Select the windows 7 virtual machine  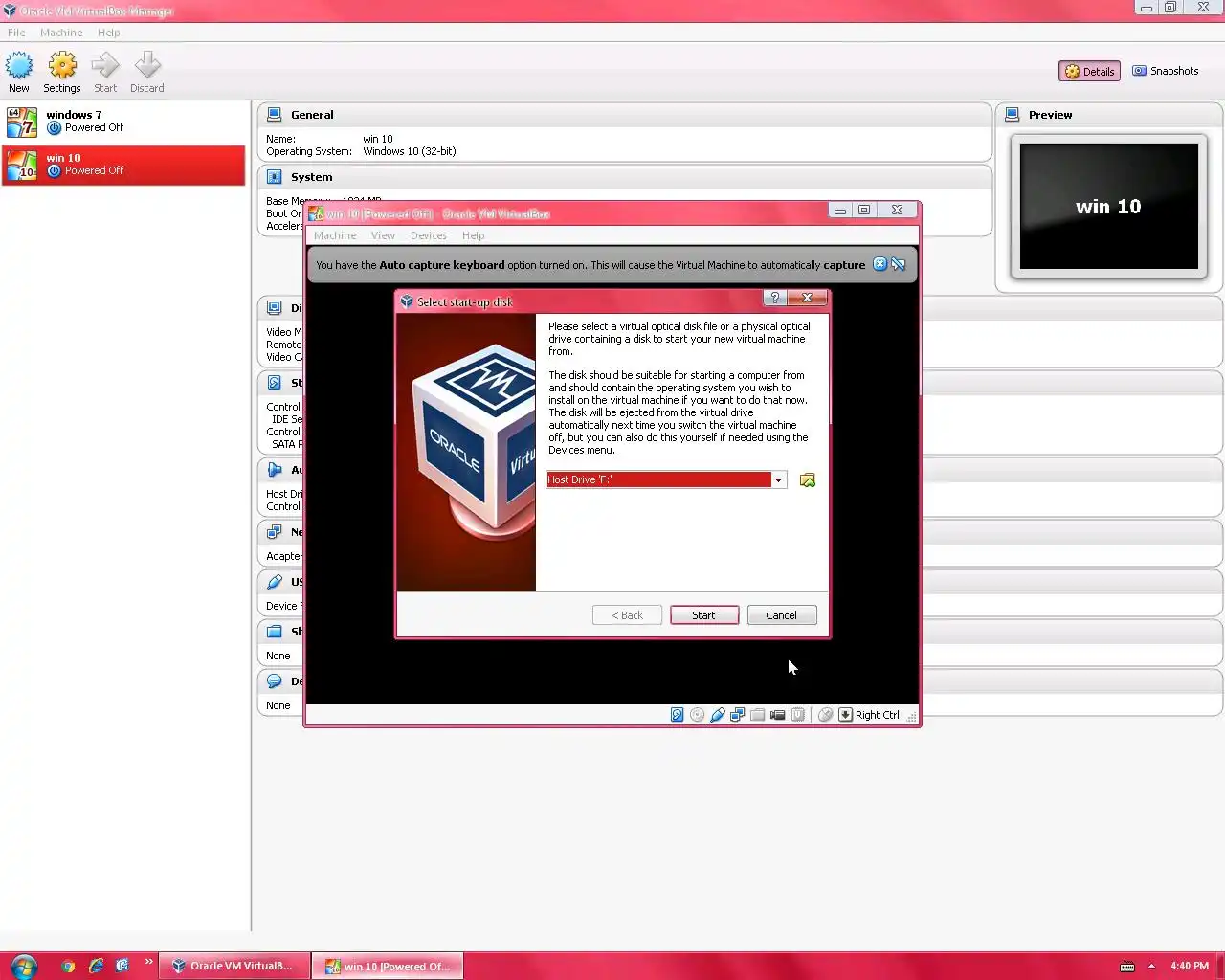pyautogui.click(x=123, y=122)
